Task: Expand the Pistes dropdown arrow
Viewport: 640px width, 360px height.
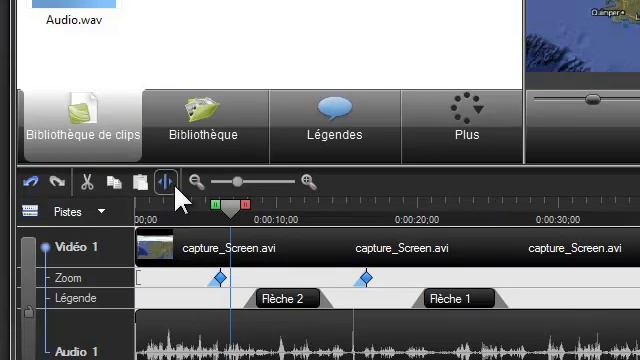Action: (x=101, y=211)
